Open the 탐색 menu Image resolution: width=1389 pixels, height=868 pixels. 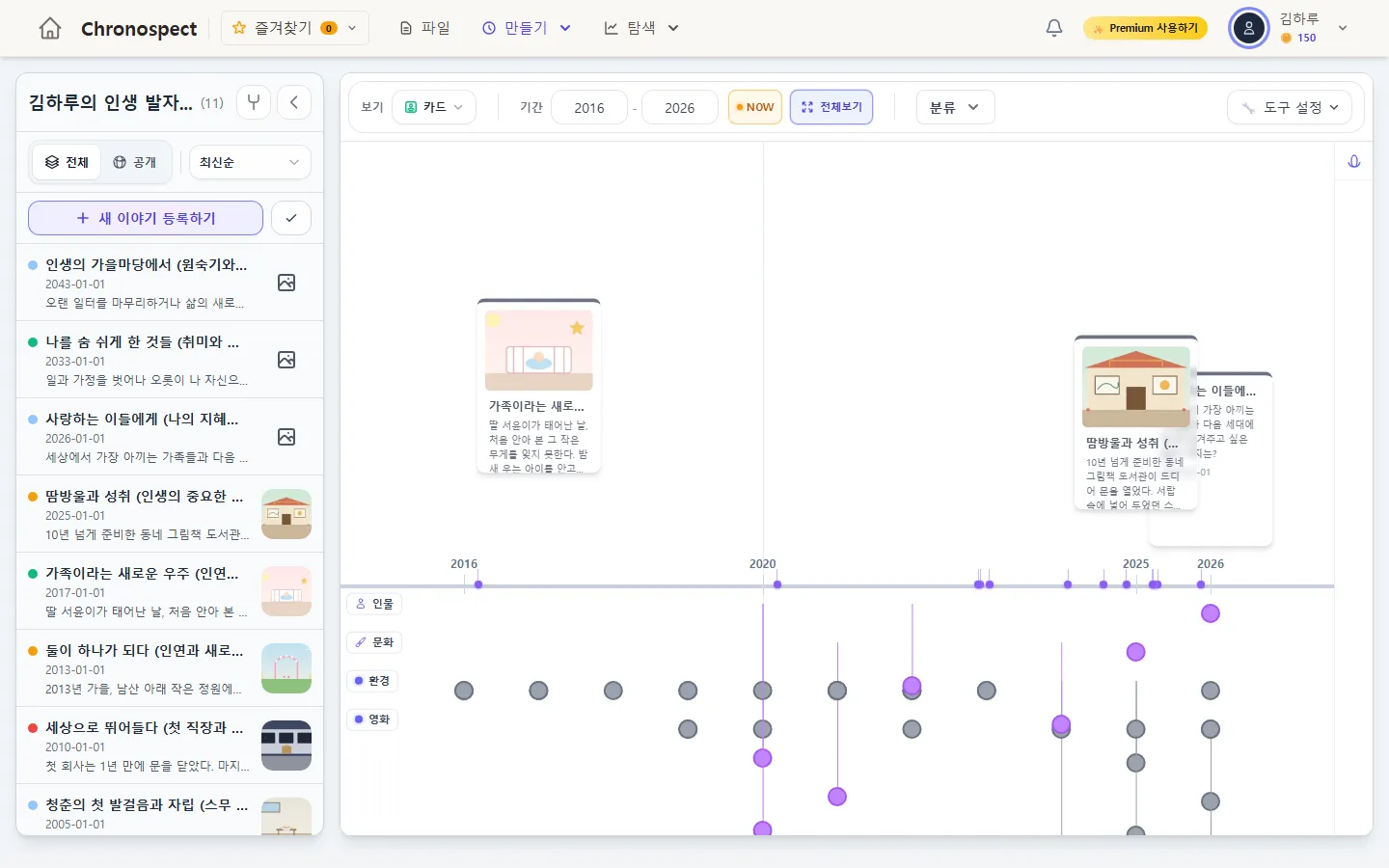point(641,28)
